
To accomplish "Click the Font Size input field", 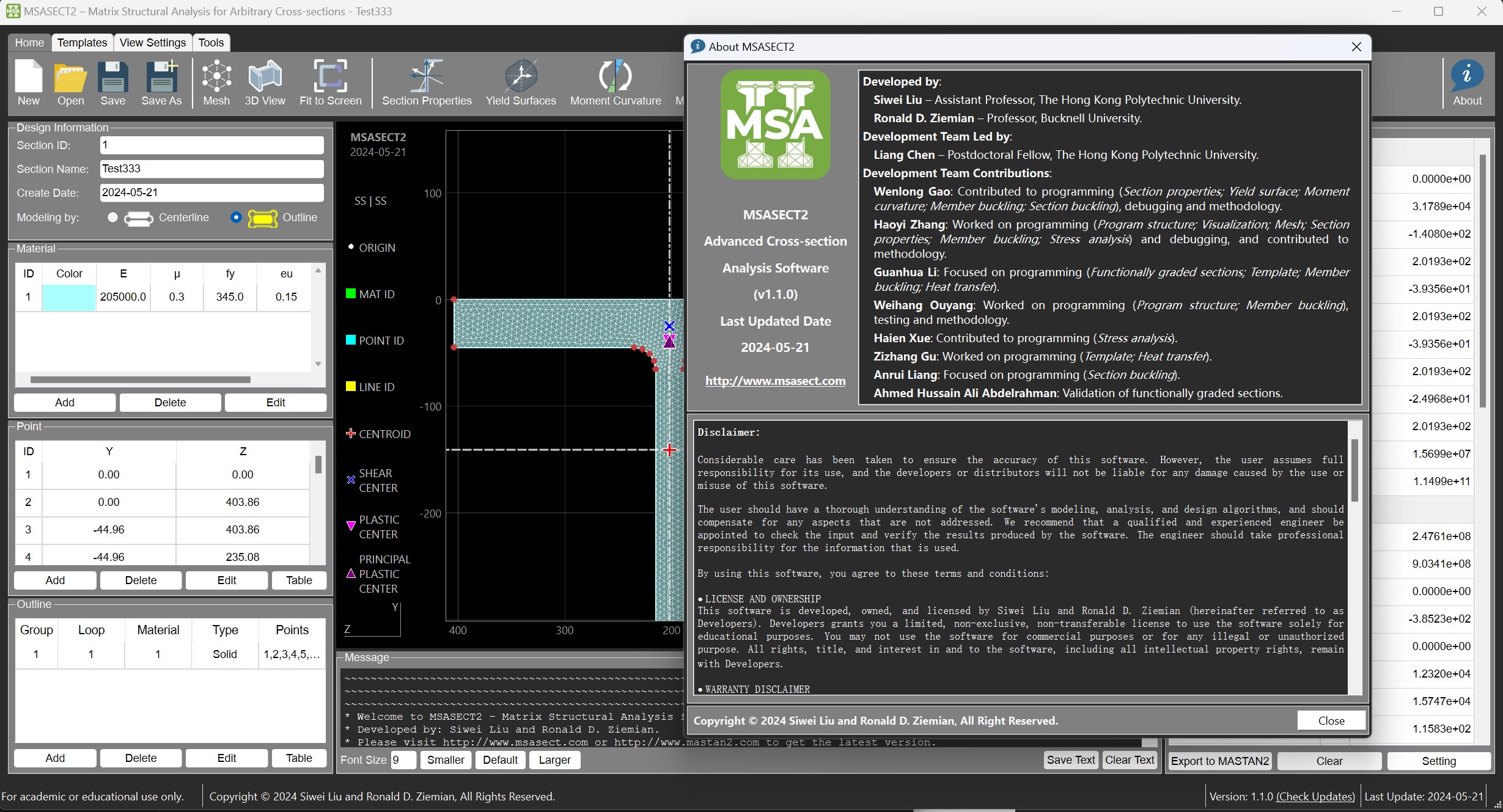I will (403, 759).
